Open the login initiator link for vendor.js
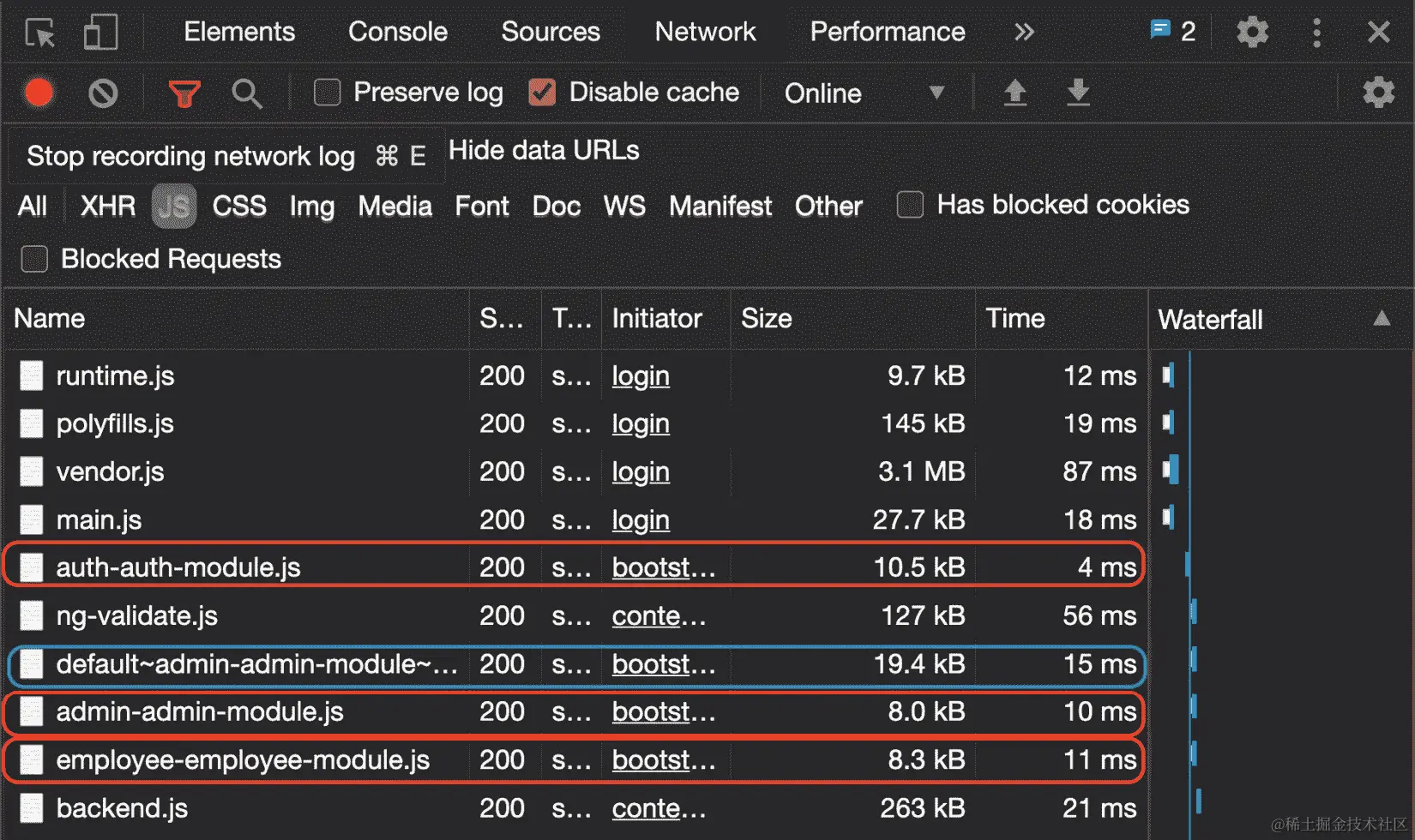Image resolution: width=1415 pixels, height=840 pixels. point(640,471)
